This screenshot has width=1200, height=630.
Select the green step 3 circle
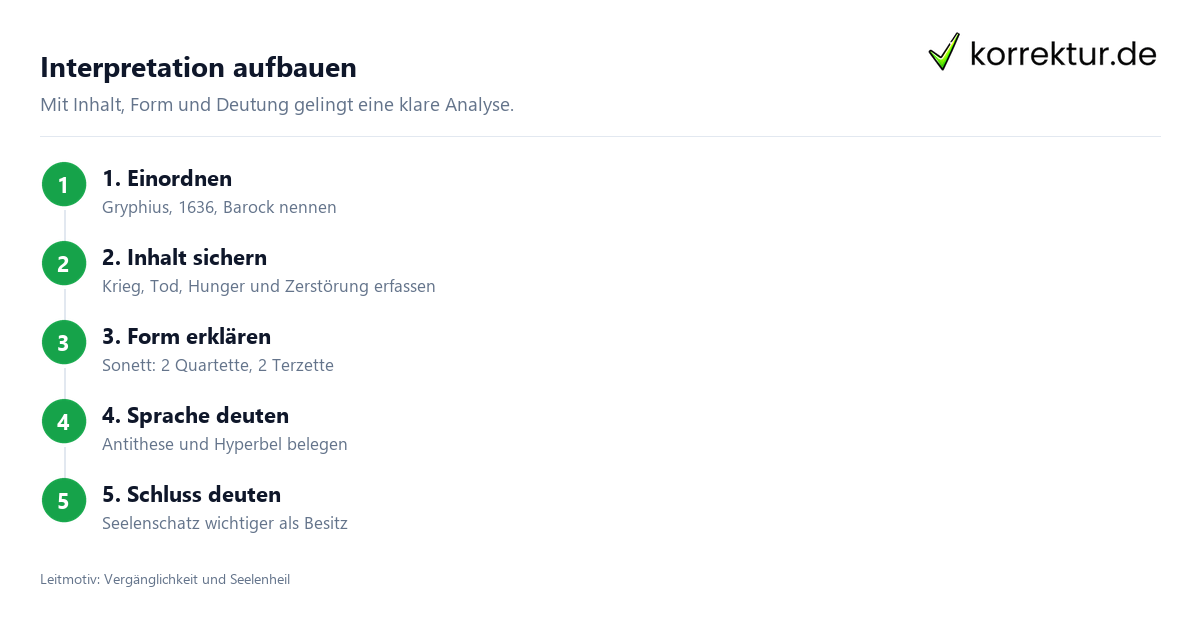click(64, 342)
